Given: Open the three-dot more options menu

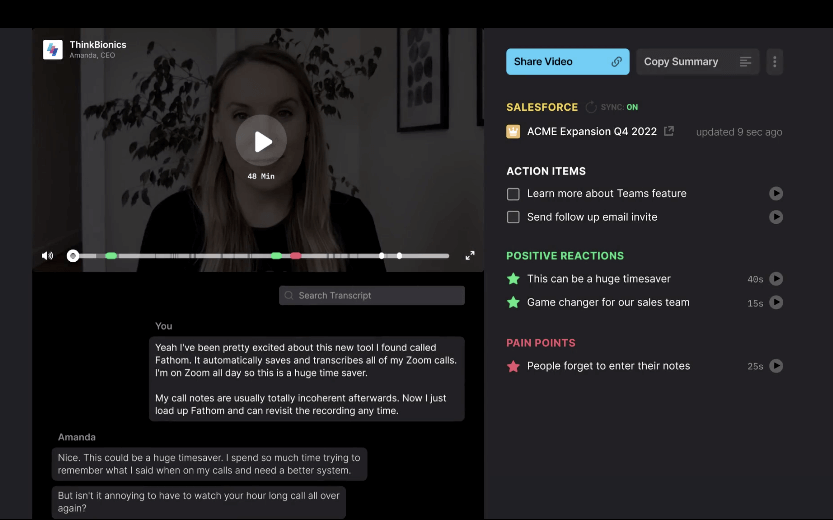Looking at the screenshot, I should [x=775, y=62].
